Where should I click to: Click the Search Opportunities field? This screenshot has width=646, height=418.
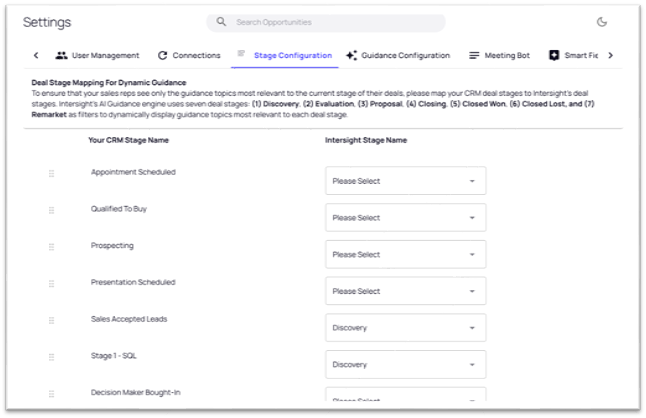pyautogui.click(x=325, y=22)
